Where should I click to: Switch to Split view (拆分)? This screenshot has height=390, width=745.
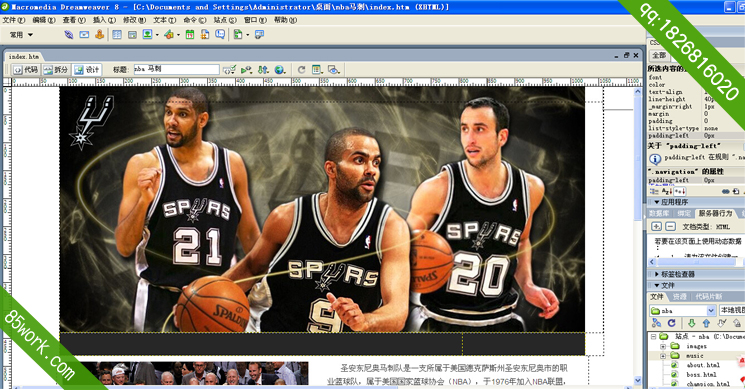click(x=56, y=70)
